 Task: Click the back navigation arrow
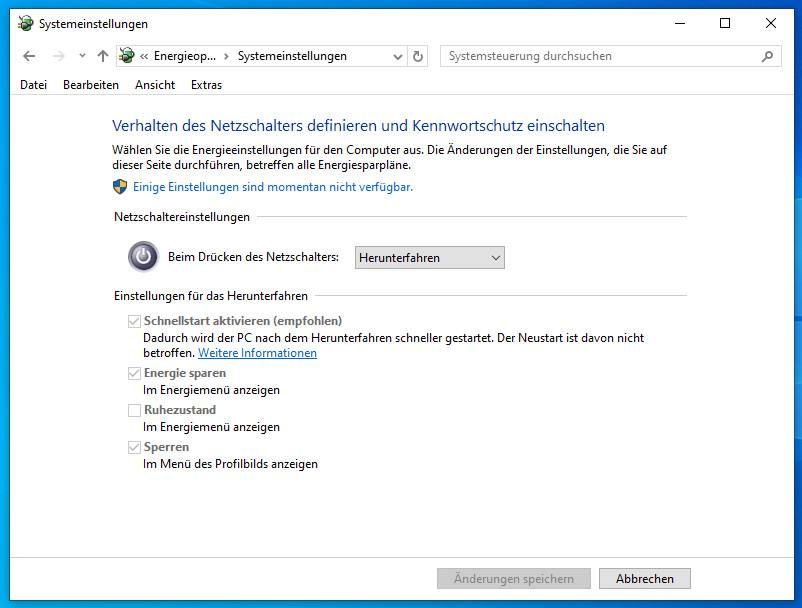(29, 56)
